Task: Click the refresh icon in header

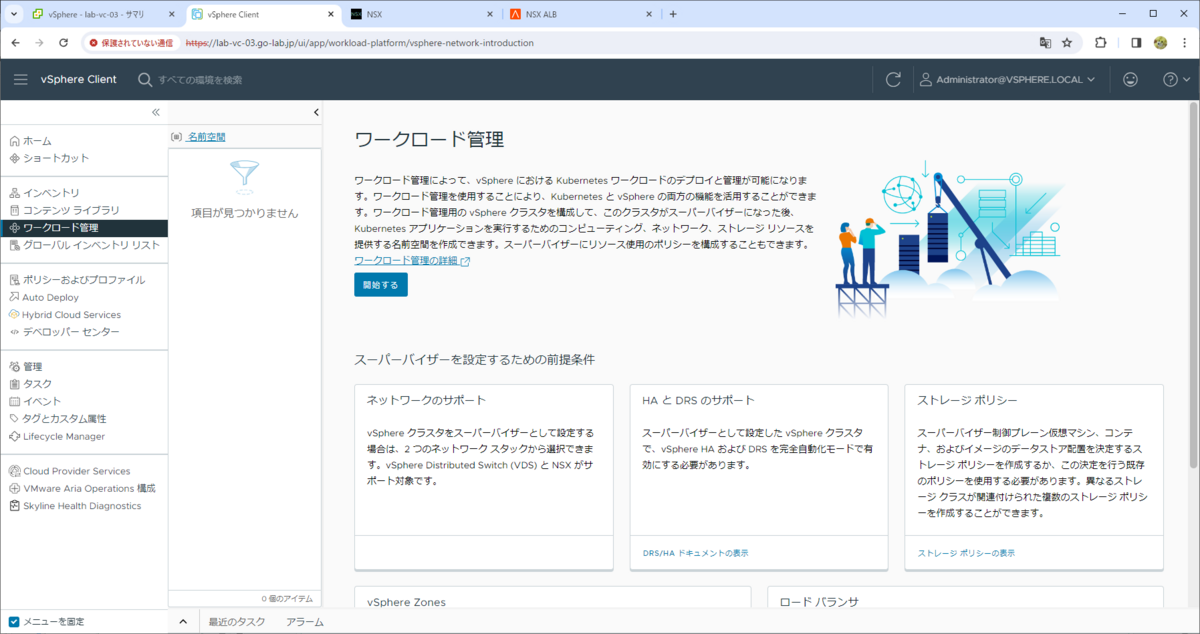Action: 893,79
